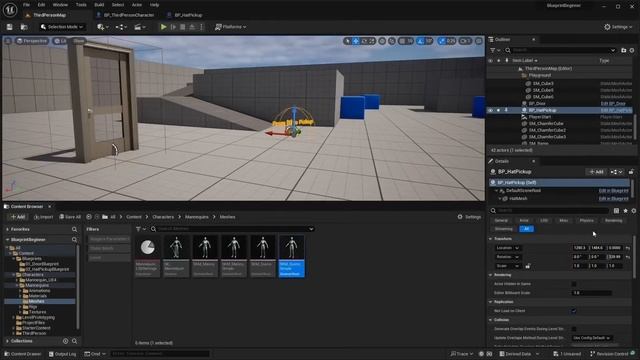
Task: Open Settings in the main toolbar
Action: [x=618, y=27]
